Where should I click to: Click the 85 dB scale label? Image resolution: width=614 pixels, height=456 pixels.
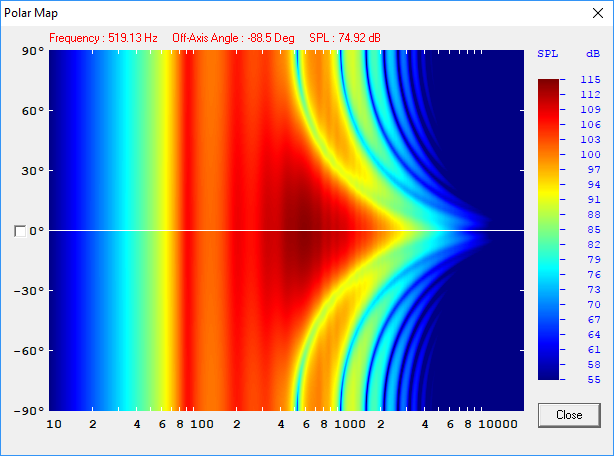[594, 229]
